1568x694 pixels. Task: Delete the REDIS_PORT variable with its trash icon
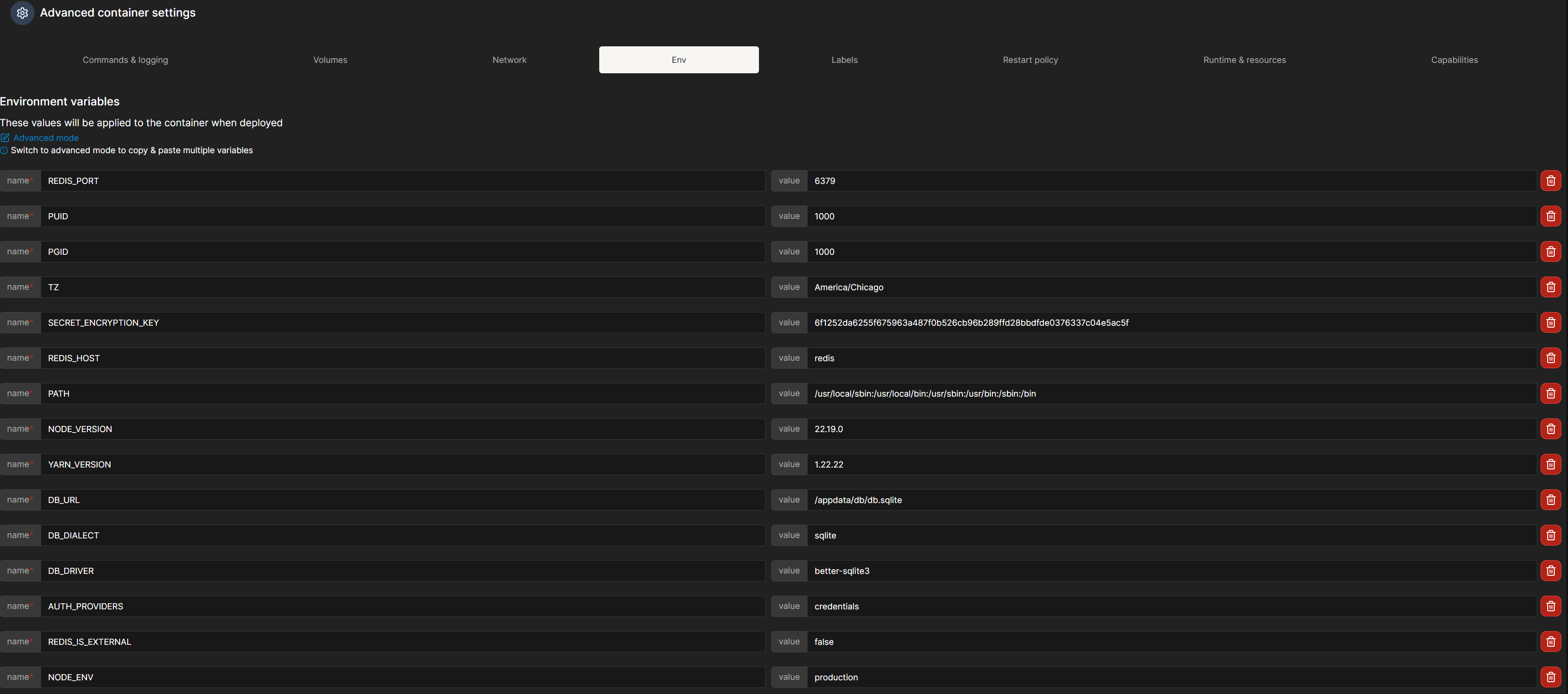[x=1551, y=181]
